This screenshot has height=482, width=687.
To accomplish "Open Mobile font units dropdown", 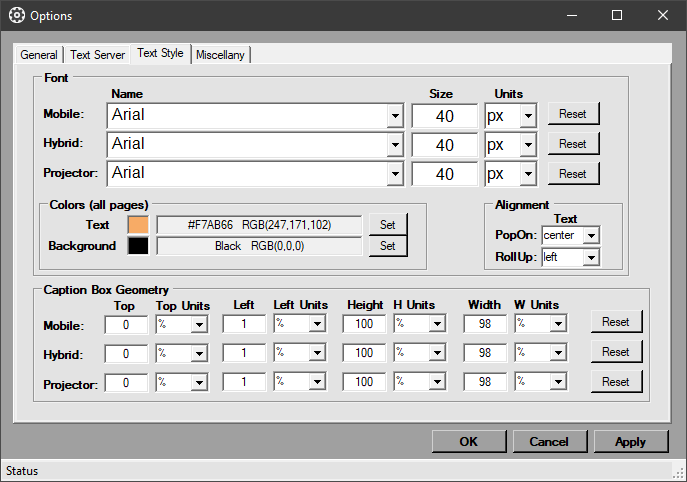I will coord(528,116).
